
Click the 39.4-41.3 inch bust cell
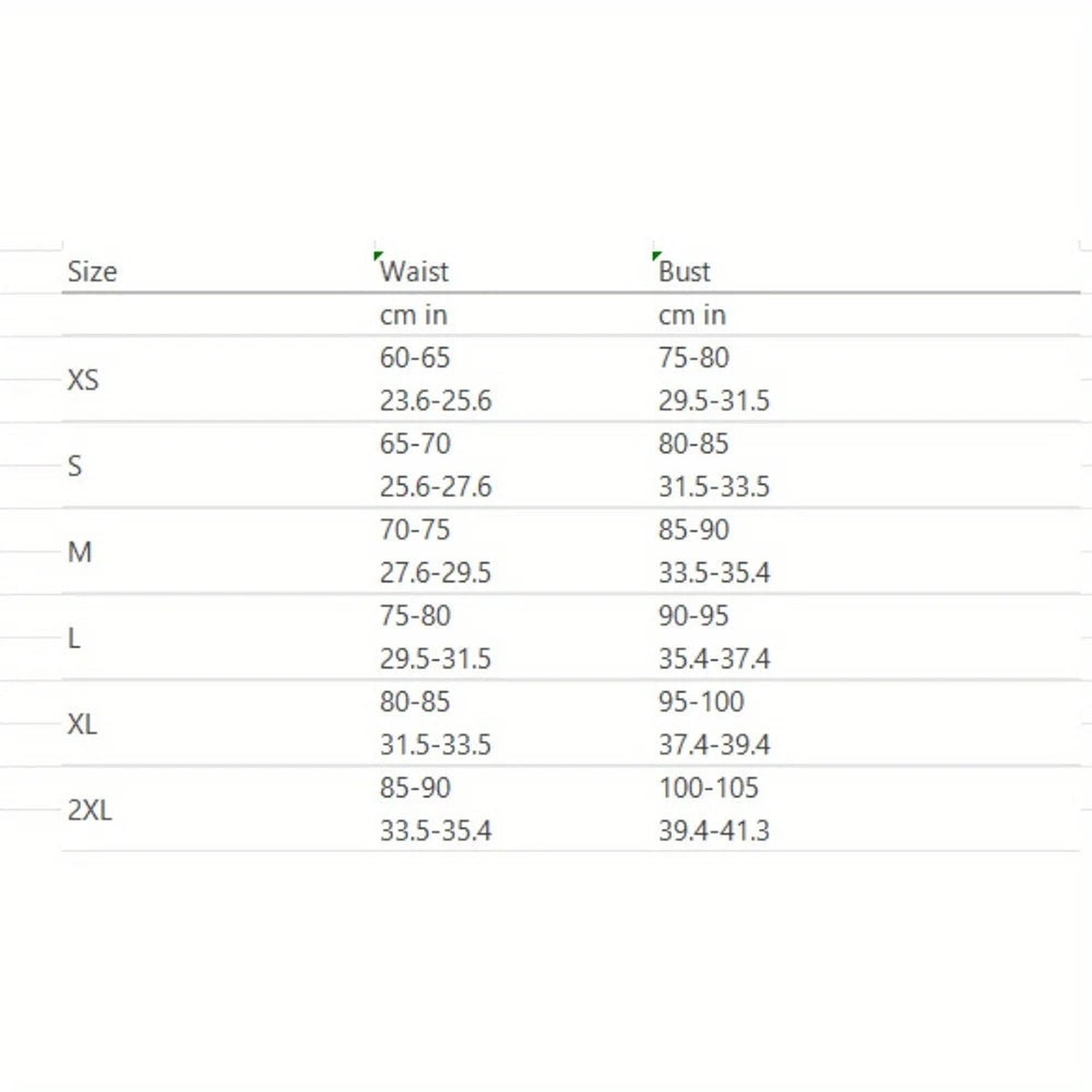(714, 831)
